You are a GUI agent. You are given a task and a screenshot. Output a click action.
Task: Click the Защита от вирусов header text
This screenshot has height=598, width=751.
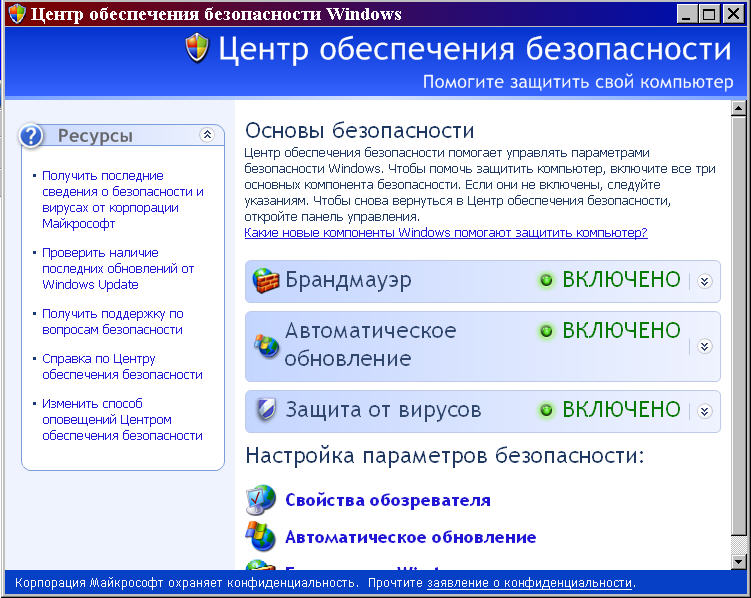(383, 410)
